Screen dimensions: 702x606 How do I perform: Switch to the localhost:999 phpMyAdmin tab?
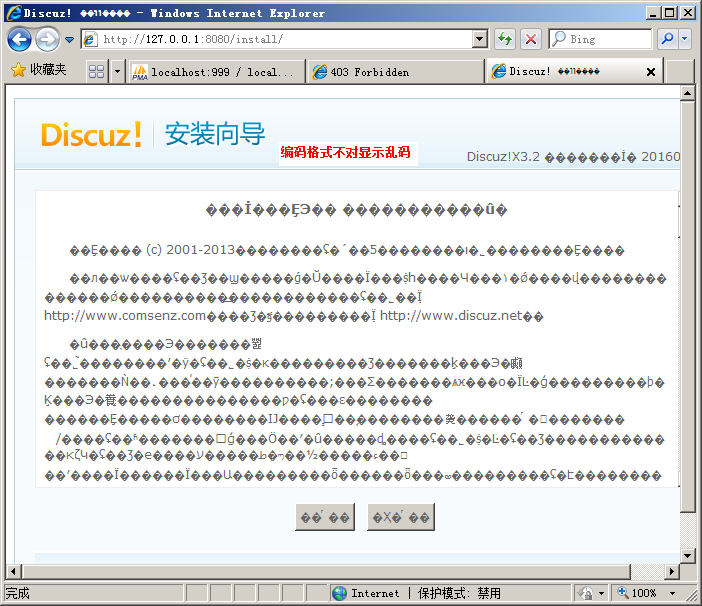pyautogui.click(x=216, y=72)
